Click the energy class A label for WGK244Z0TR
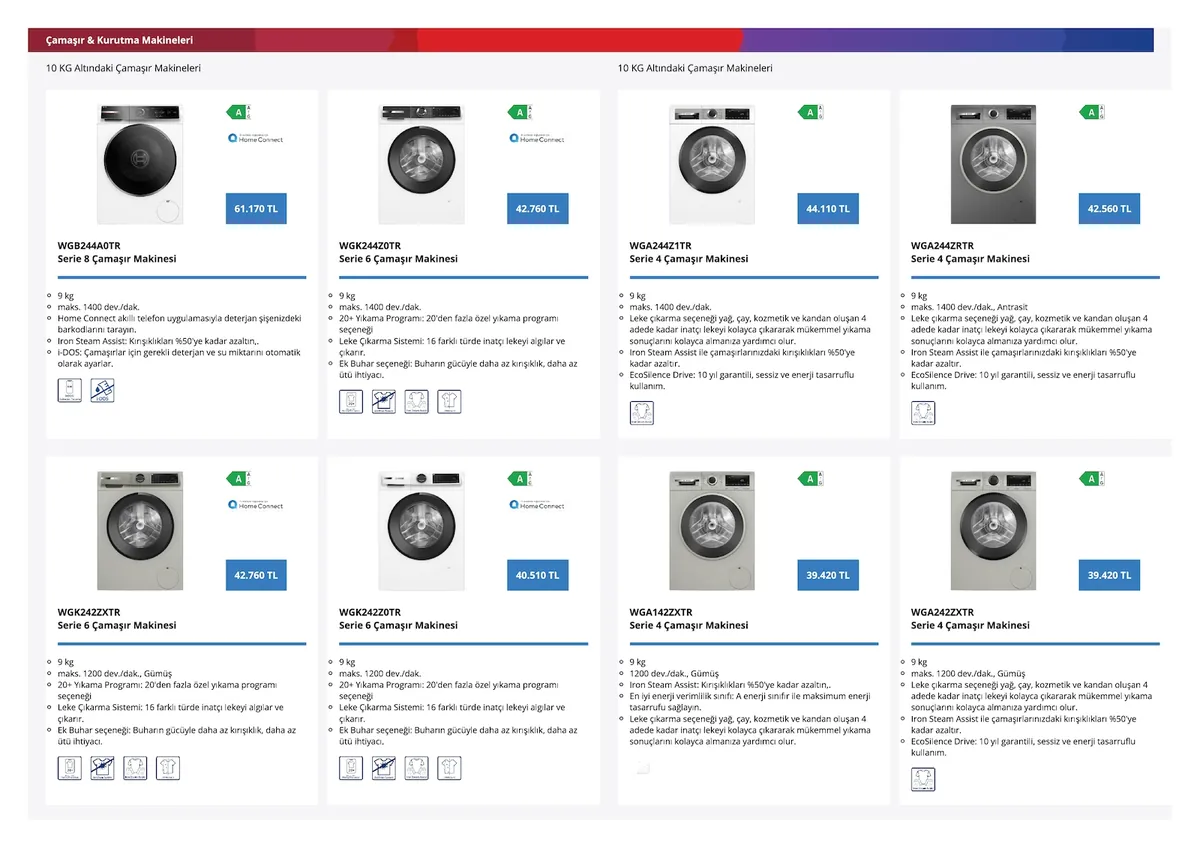This screenshot has height=848, width=1200. click(x=520, y=112)
